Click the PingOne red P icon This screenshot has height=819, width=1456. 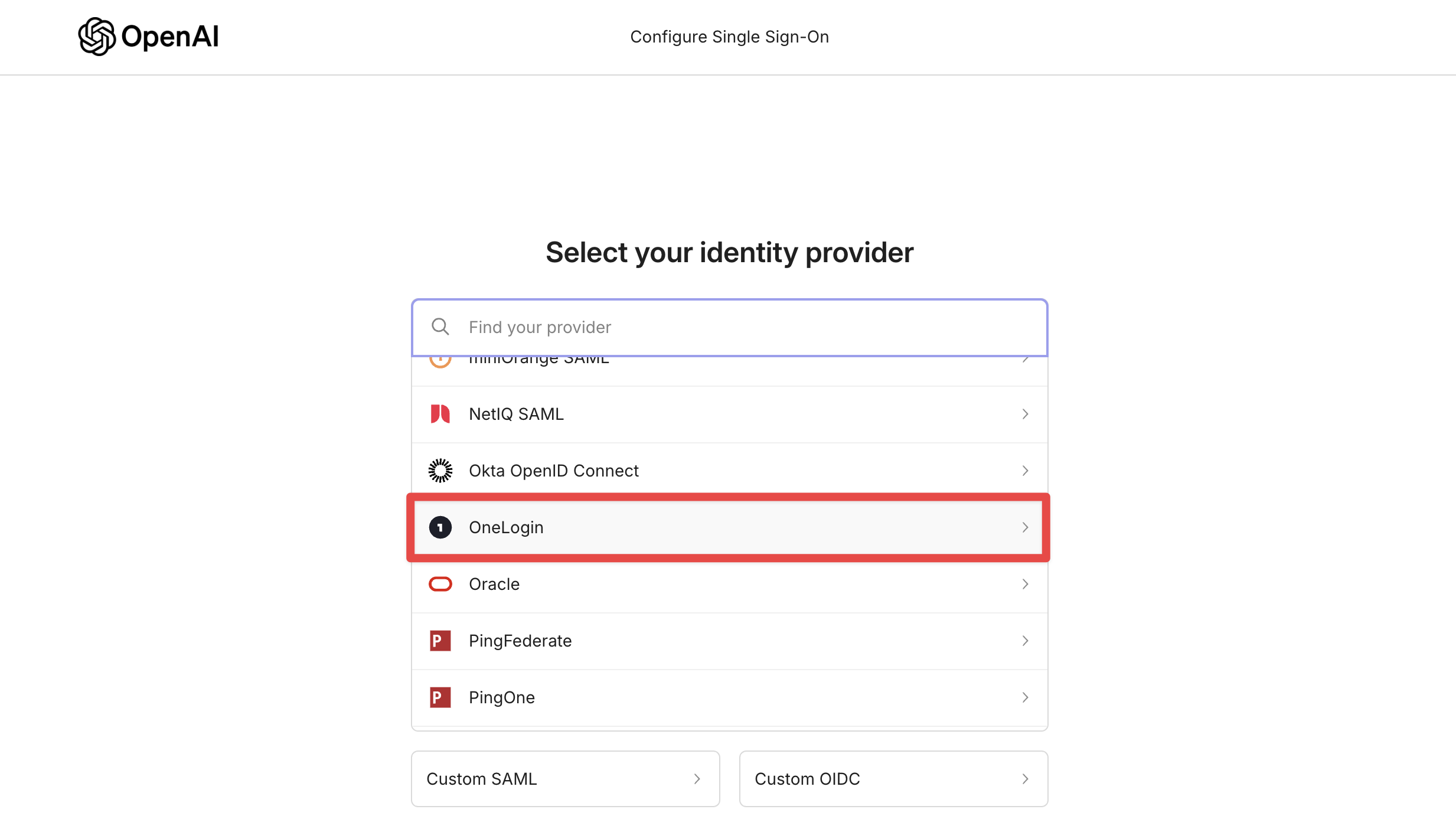click(440, 697)
